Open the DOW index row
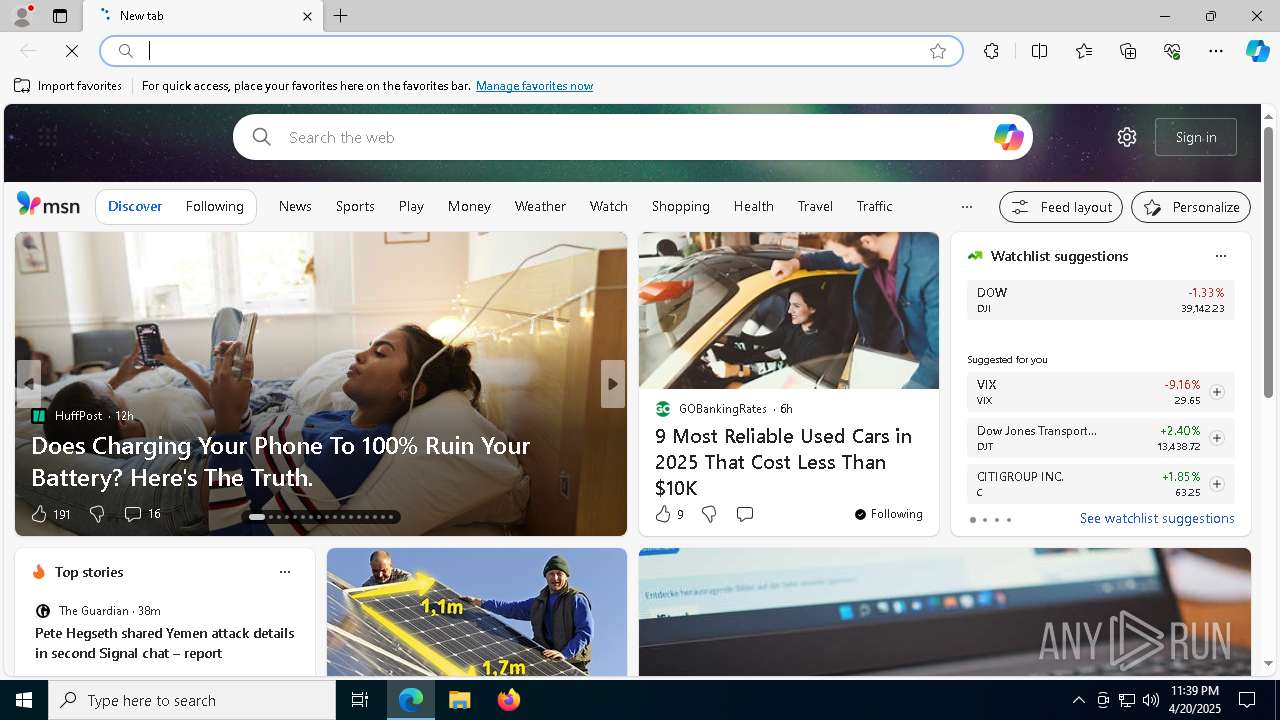 1100,300
